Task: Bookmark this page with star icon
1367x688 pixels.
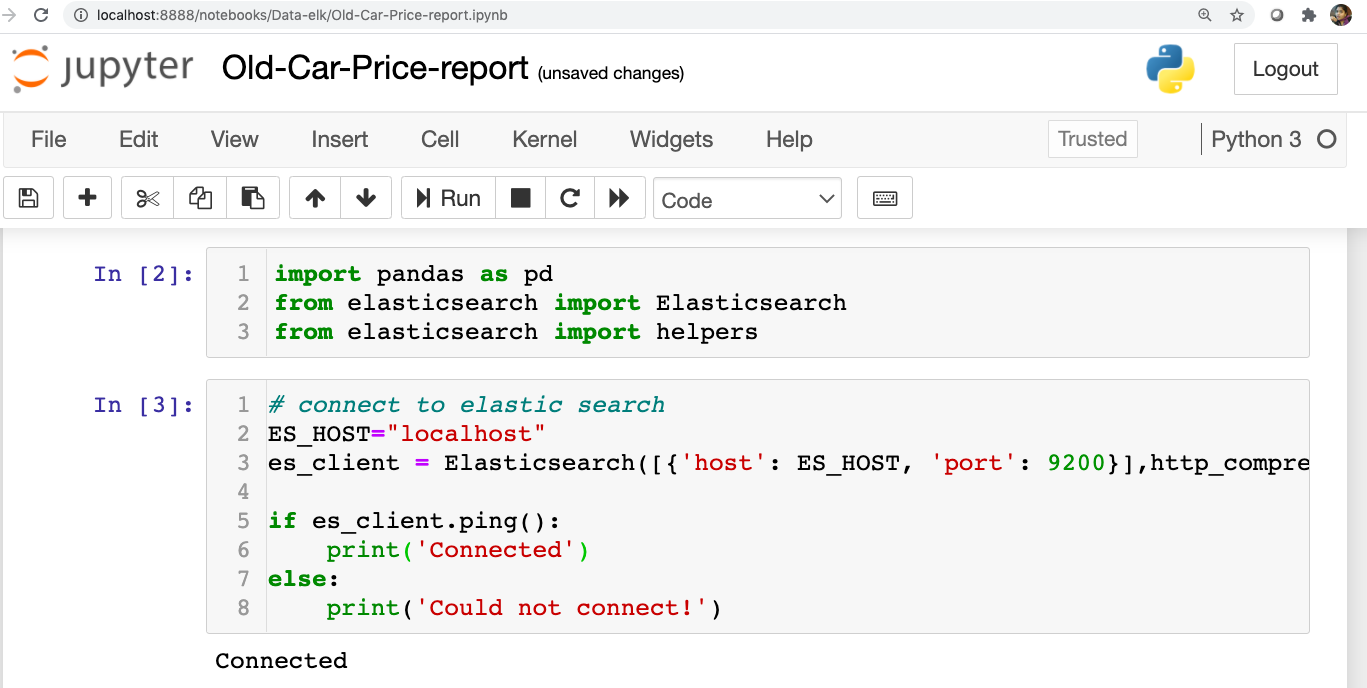Action: click(1237, 15)
